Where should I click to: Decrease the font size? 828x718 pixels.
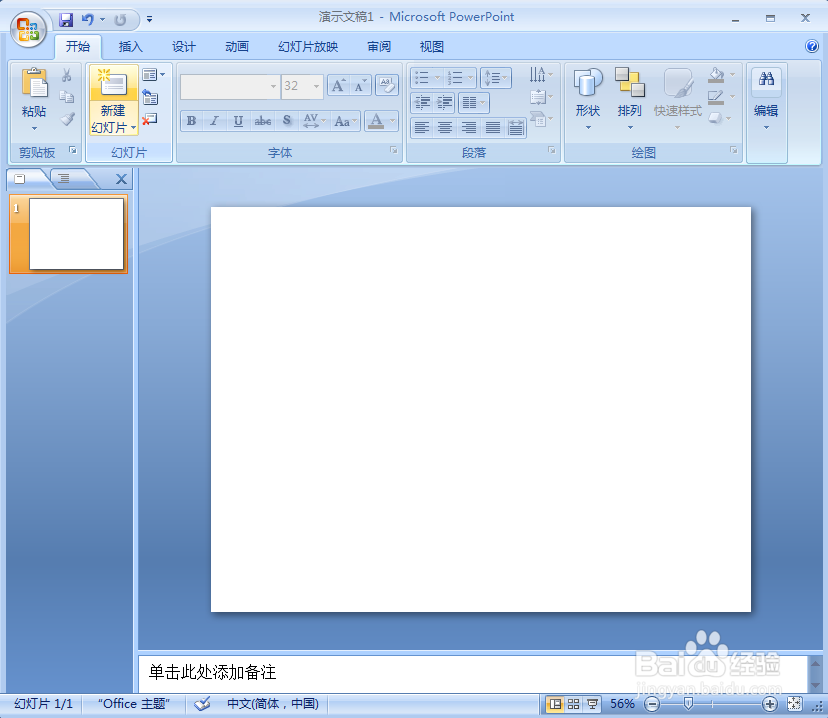pyautogui.click(x=360, y=85)
